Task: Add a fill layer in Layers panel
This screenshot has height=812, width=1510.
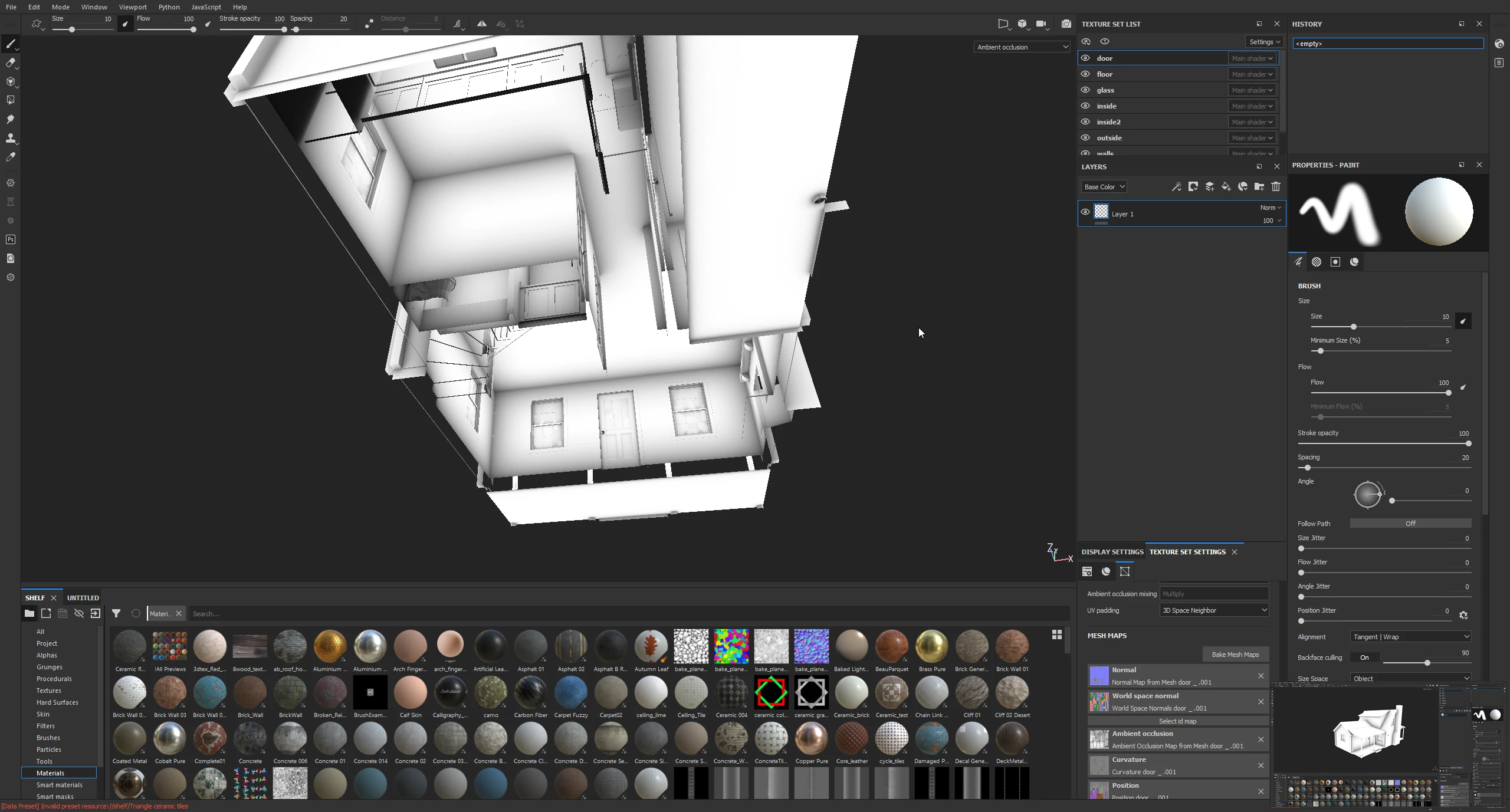Action: [1226, 187]
